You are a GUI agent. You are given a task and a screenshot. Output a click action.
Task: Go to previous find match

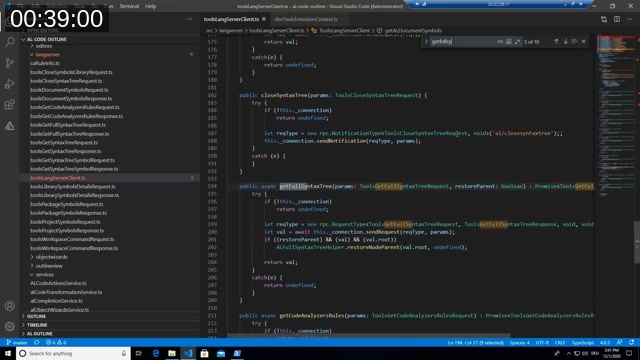[x=556, y=42]
